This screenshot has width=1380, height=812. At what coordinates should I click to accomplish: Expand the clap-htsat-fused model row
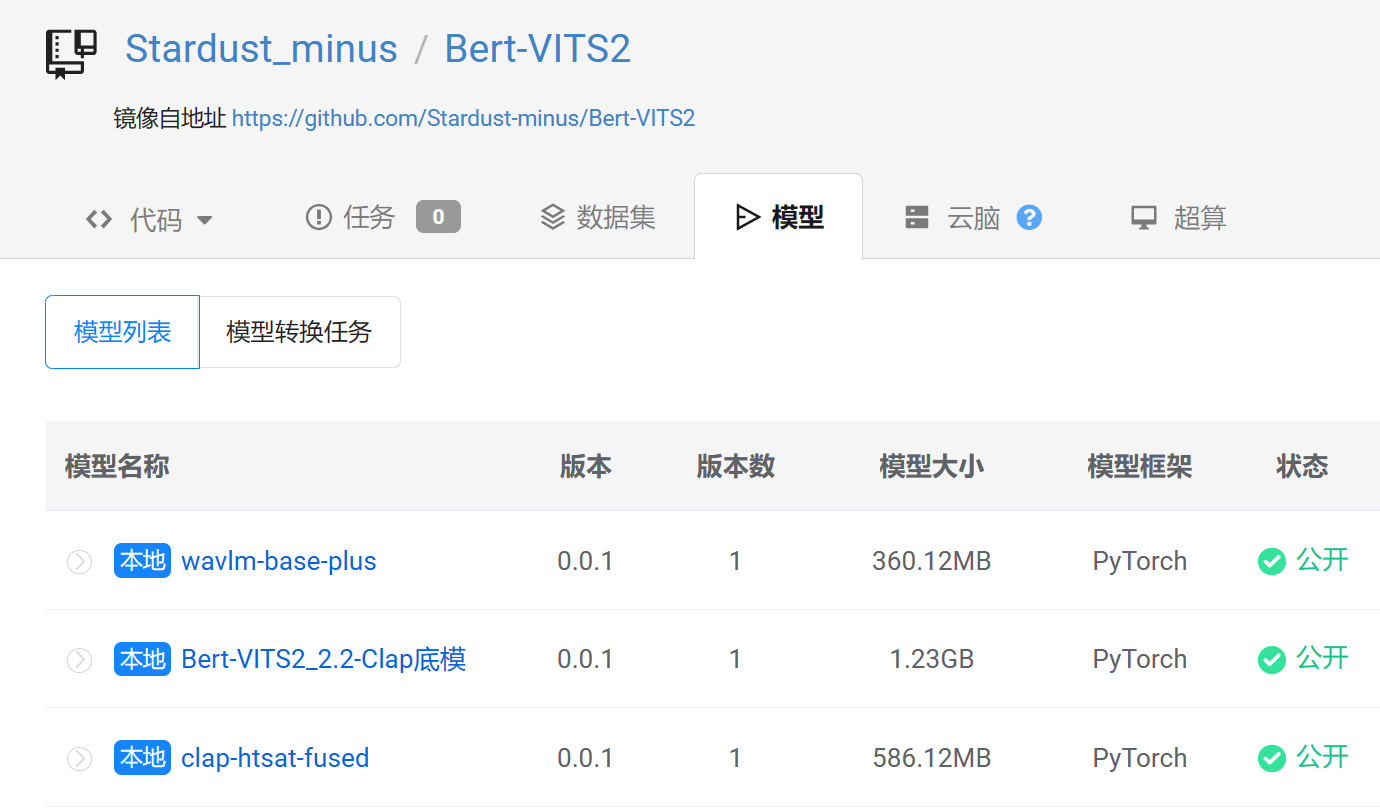pos(79,758)
